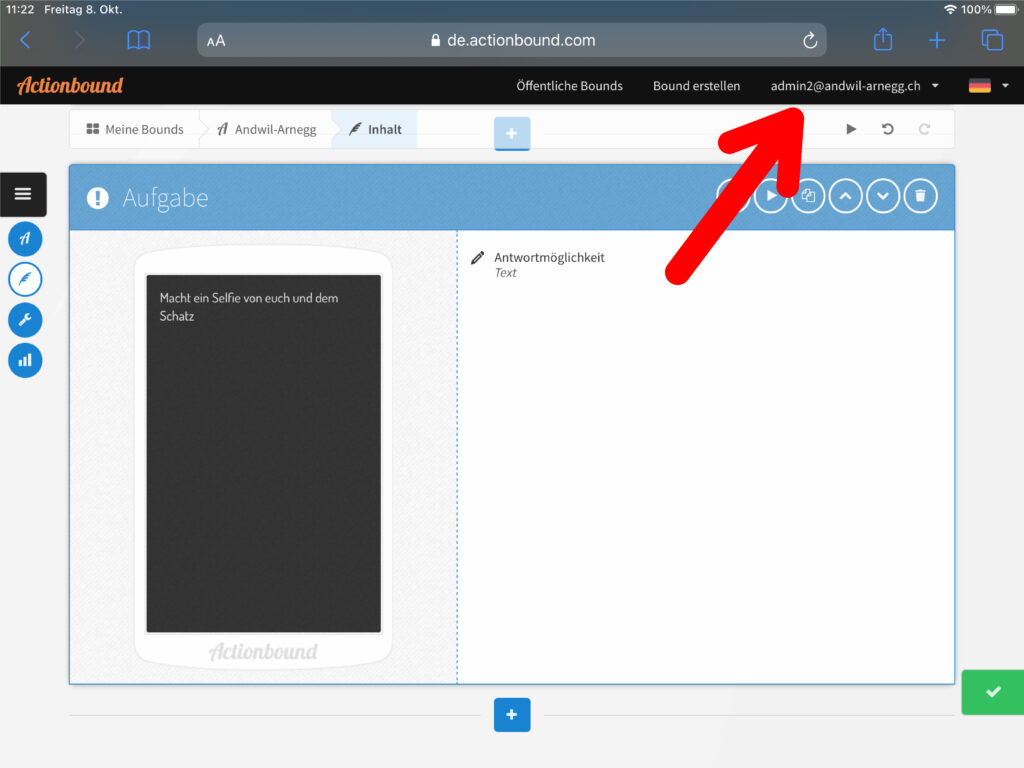Open the German flag language dropdown

988,86
